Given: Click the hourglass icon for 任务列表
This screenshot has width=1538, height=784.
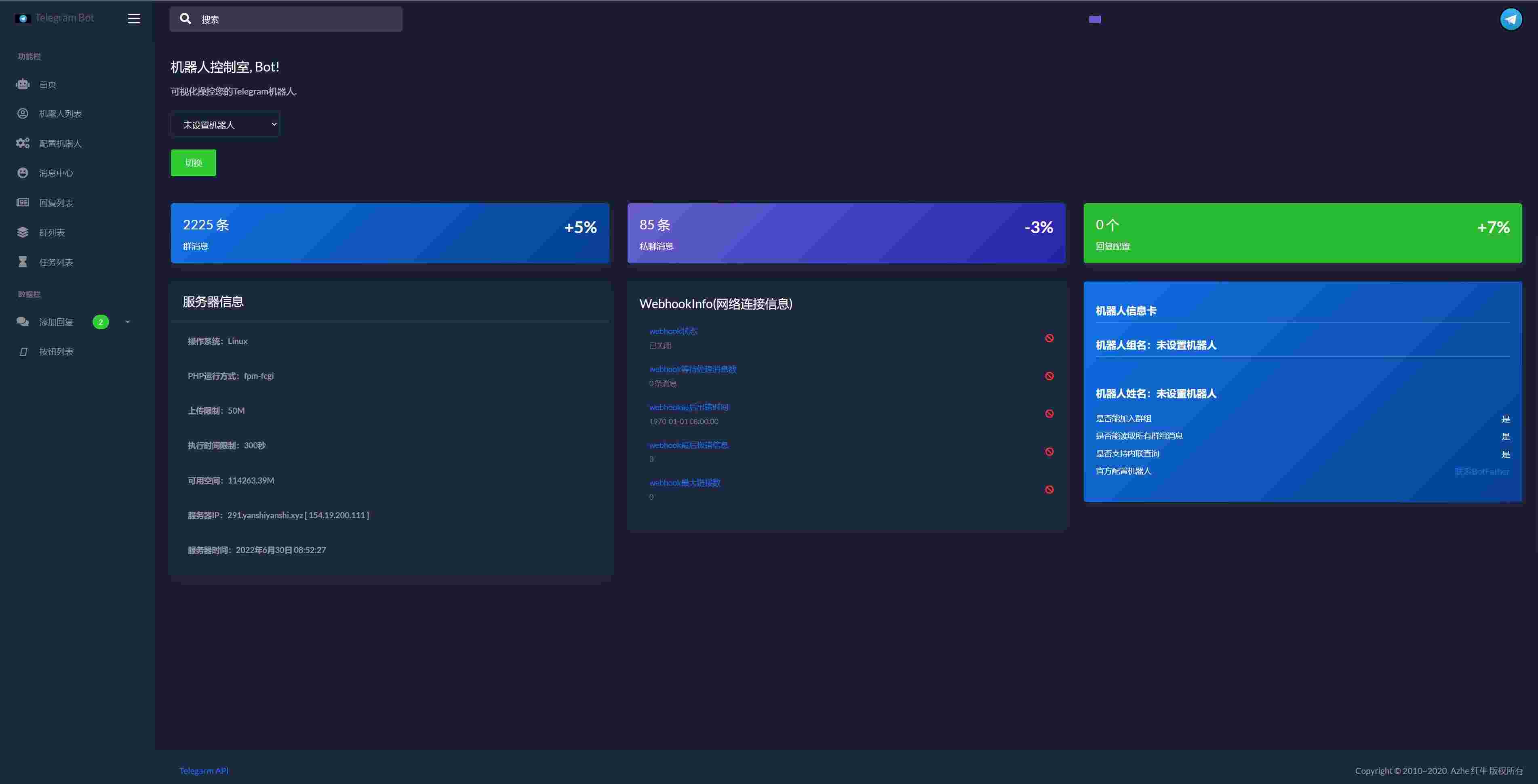Looking at the screenshot, I should point(23,262).
